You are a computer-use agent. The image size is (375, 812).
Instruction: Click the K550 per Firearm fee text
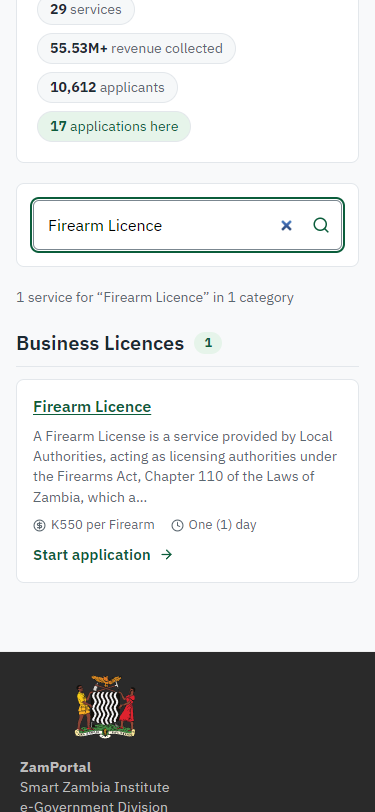[103, 525]
